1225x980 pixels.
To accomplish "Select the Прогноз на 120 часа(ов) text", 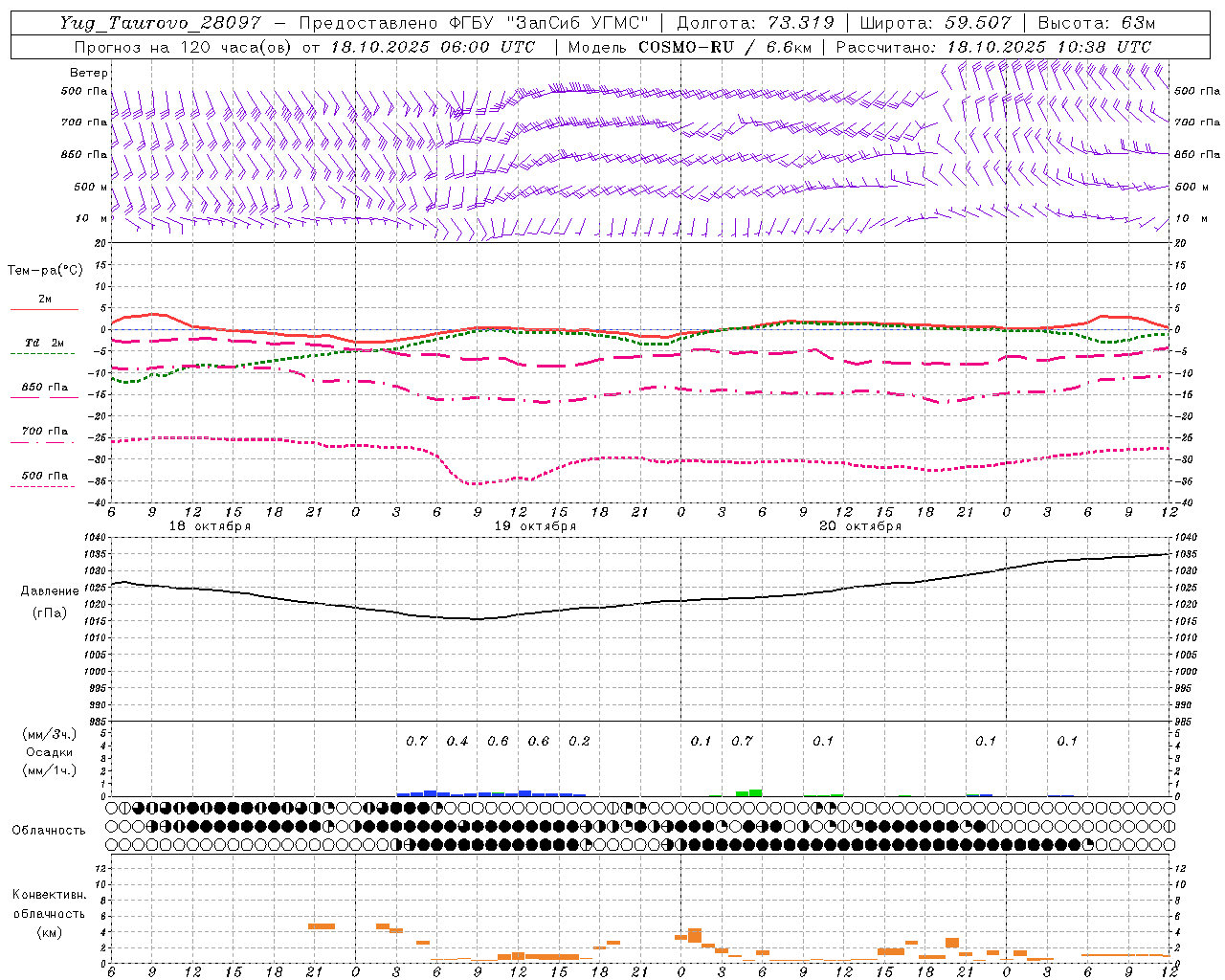I will [x=184, y=47].
